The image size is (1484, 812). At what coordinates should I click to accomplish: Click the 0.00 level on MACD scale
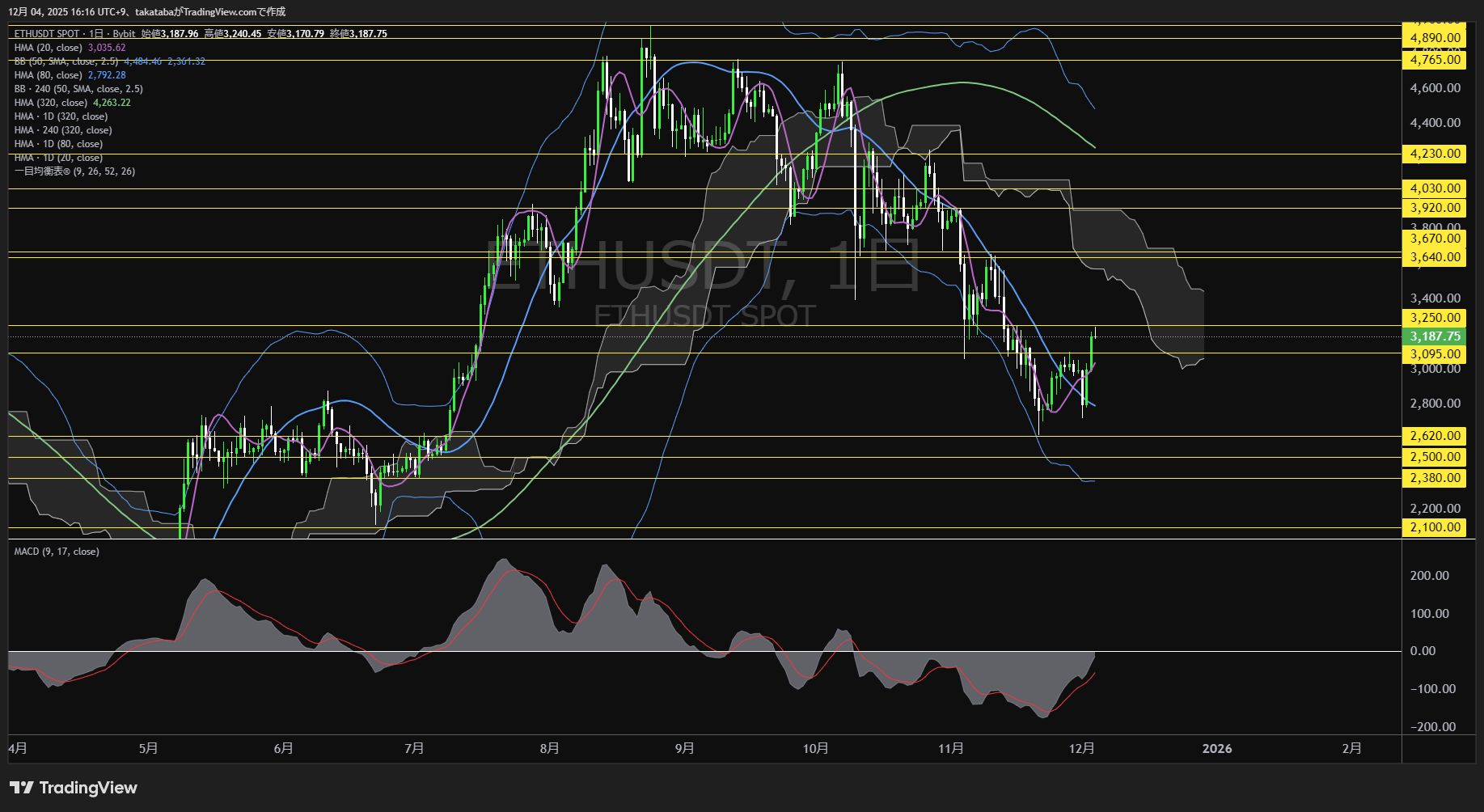point(1423,651)
